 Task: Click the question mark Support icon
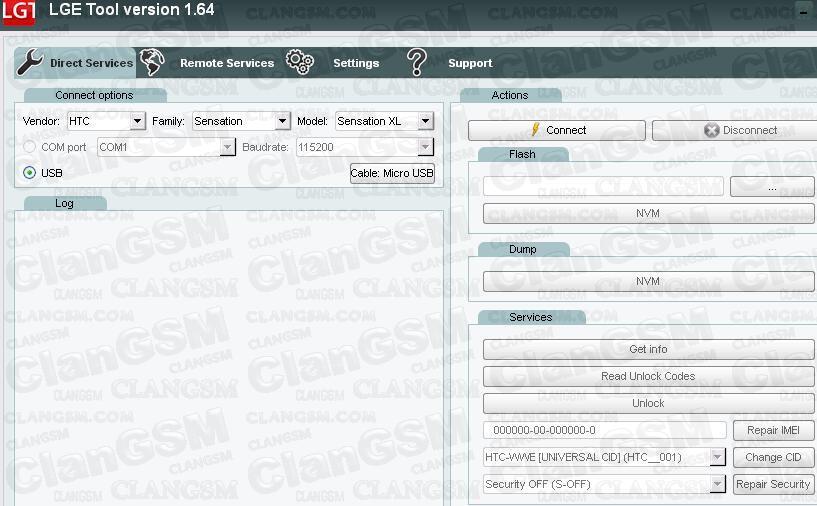click(417, 63)
